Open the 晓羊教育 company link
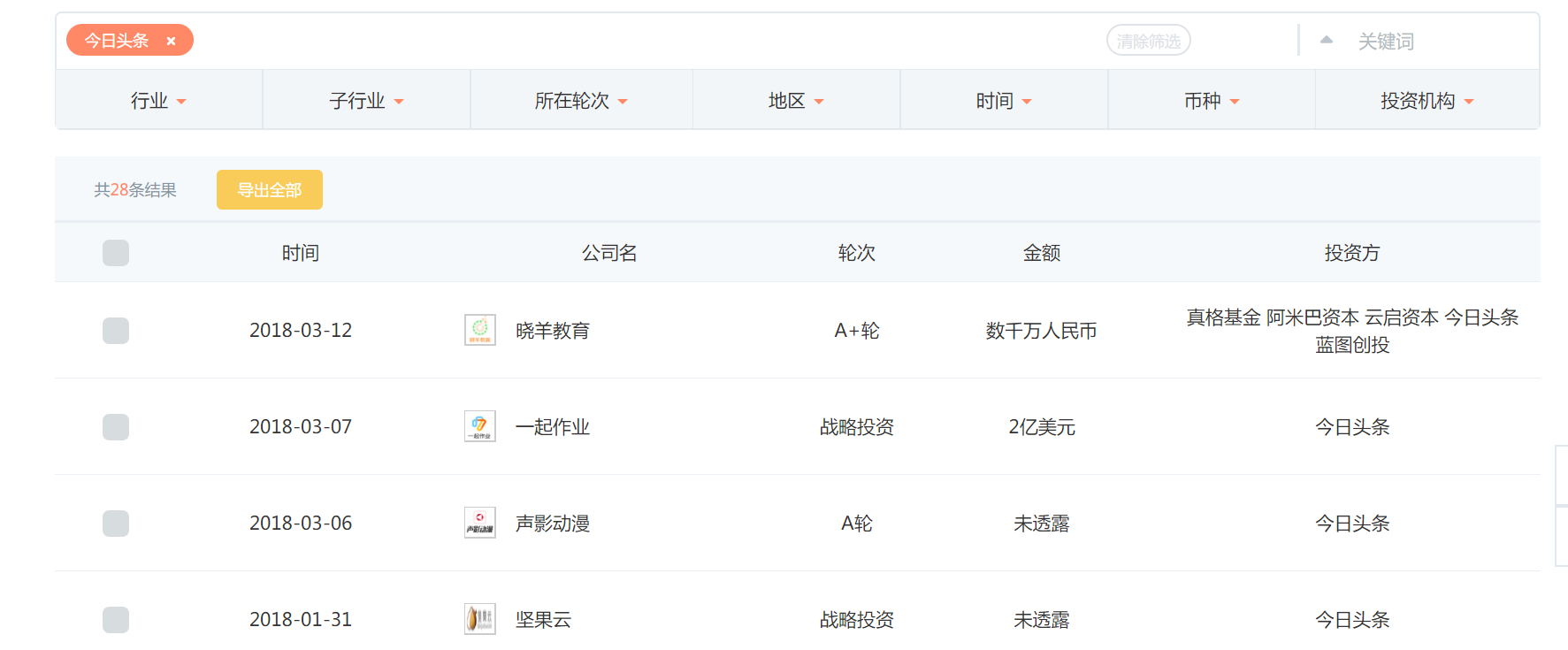The height and width of the screenshot is (650, 1568). 553,331
